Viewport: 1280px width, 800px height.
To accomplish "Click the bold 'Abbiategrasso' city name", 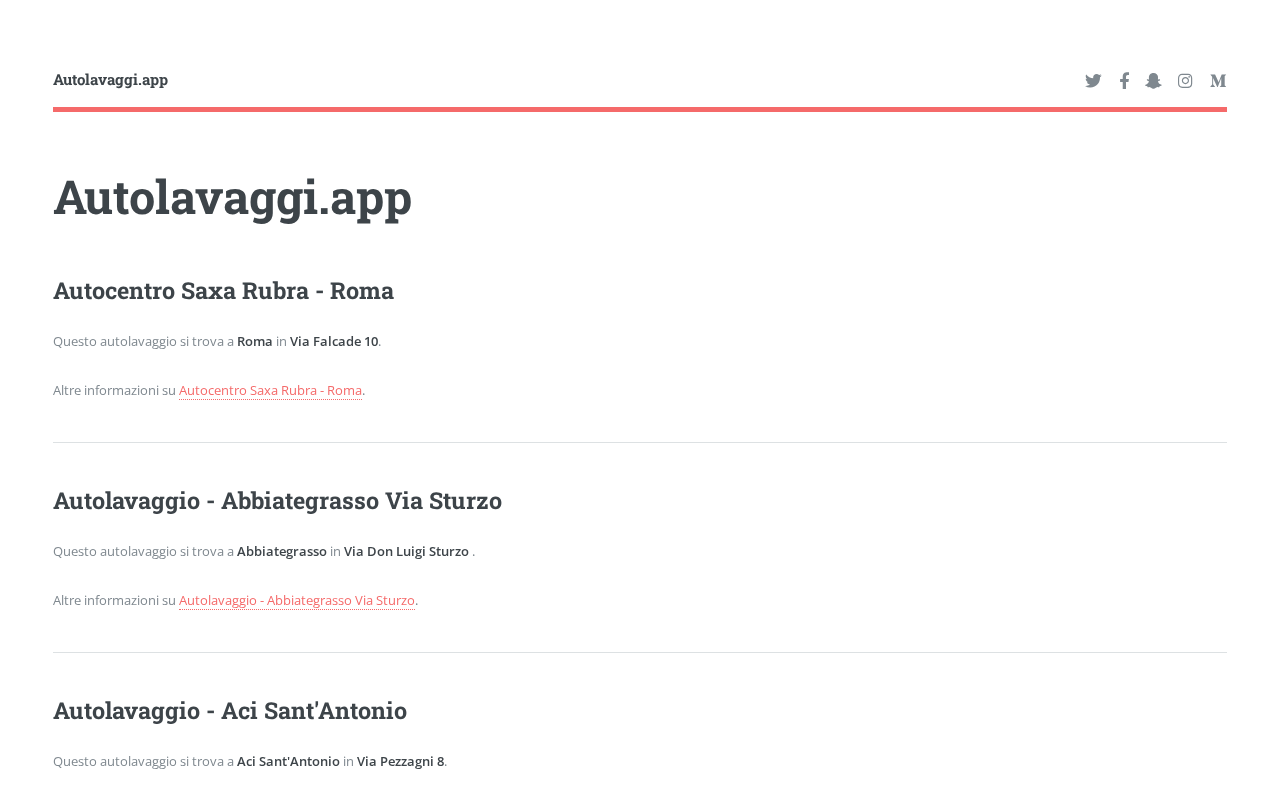I will point(282,551).
